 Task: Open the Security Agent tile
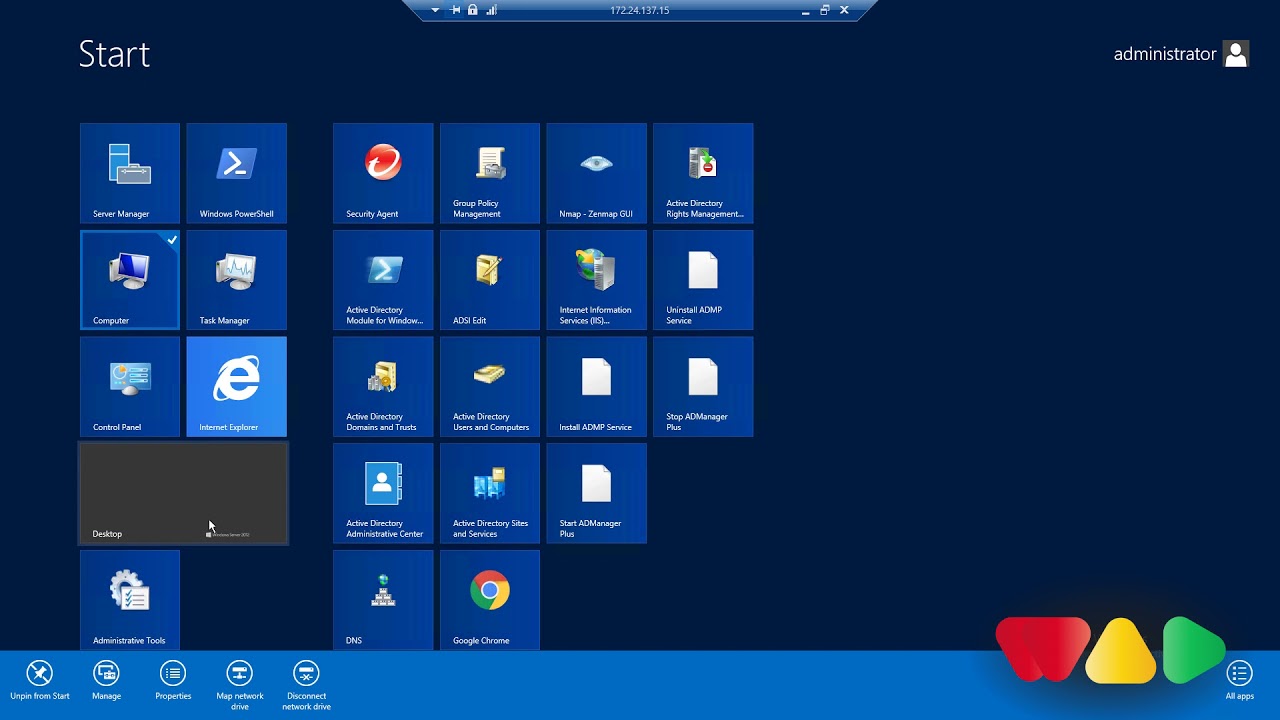pyautogui.click(x=383, y=173)
